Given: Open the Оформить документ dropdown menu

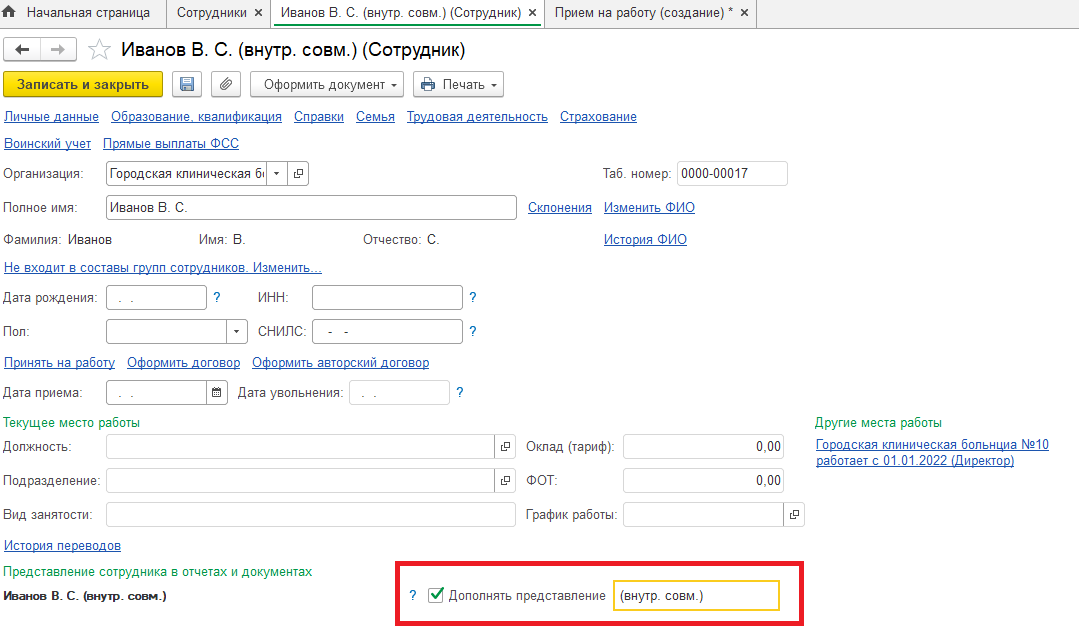Looking at the screenshot, I should [326, 84].
